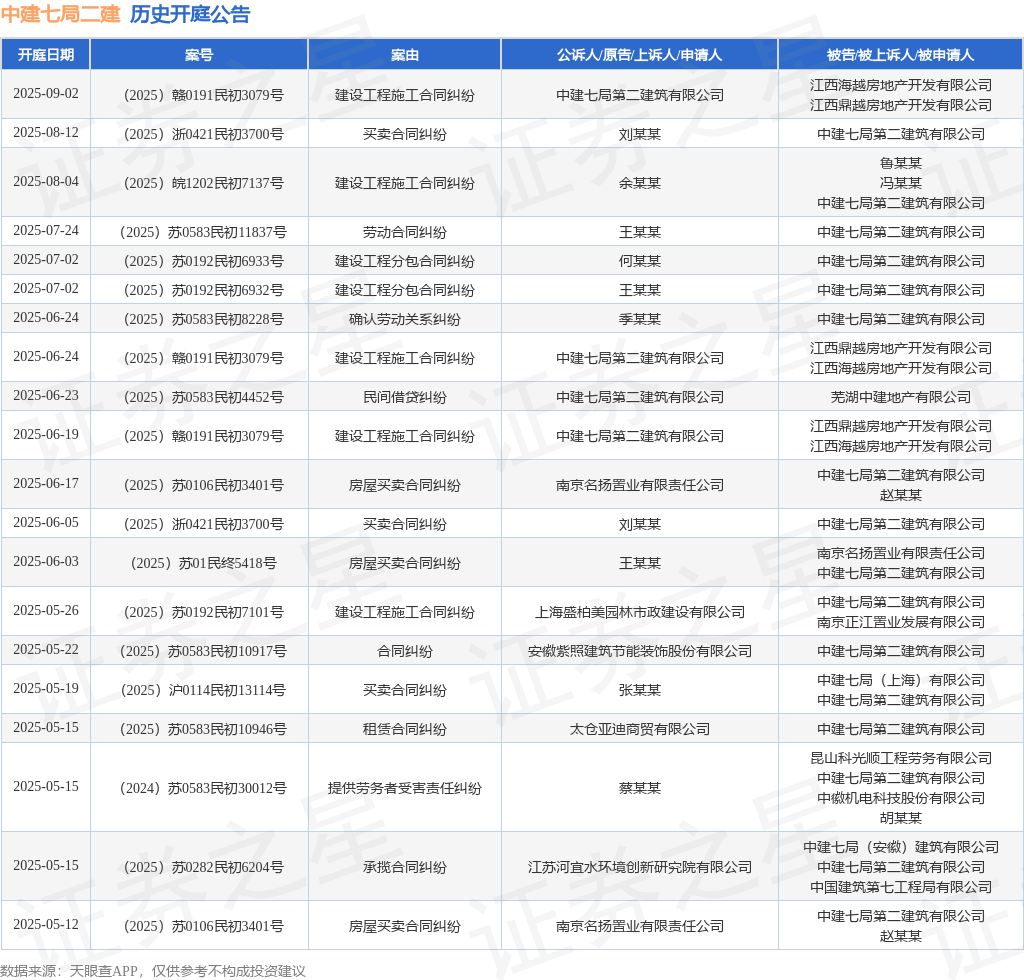Image resolution: width=1024 pixels, height=980 pixels.
Task: Select case number 苏0192民初7101号
Action: (x=204, y=612)
